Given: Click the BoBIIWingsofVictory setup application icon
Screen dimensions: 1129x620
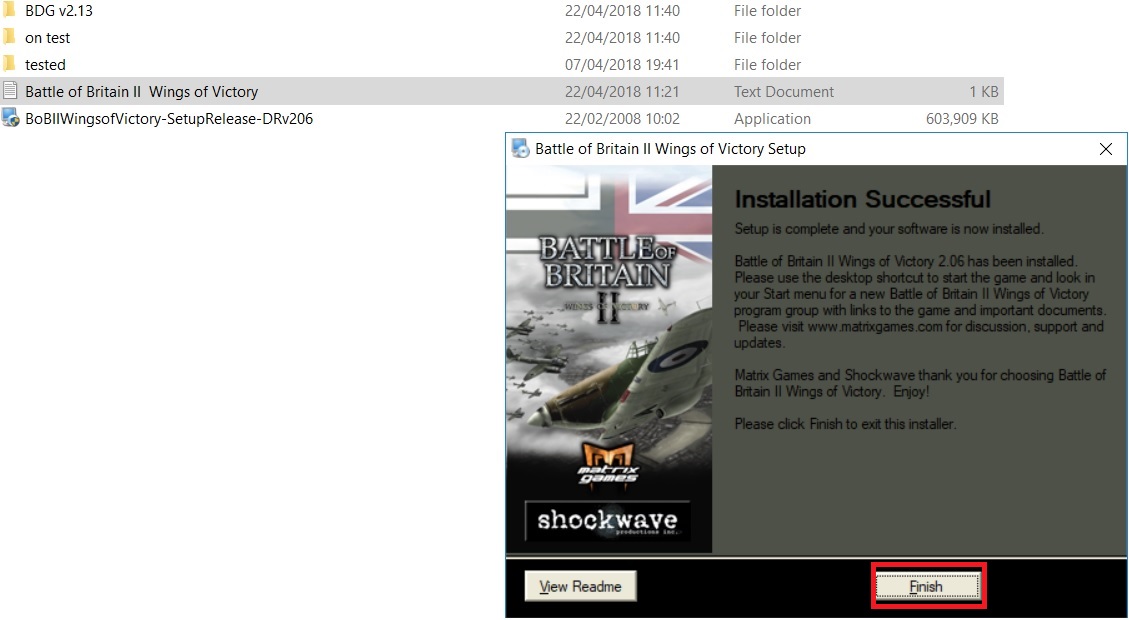Looking at the screenshot, I should pyautogui.click(x=10, y=117).
